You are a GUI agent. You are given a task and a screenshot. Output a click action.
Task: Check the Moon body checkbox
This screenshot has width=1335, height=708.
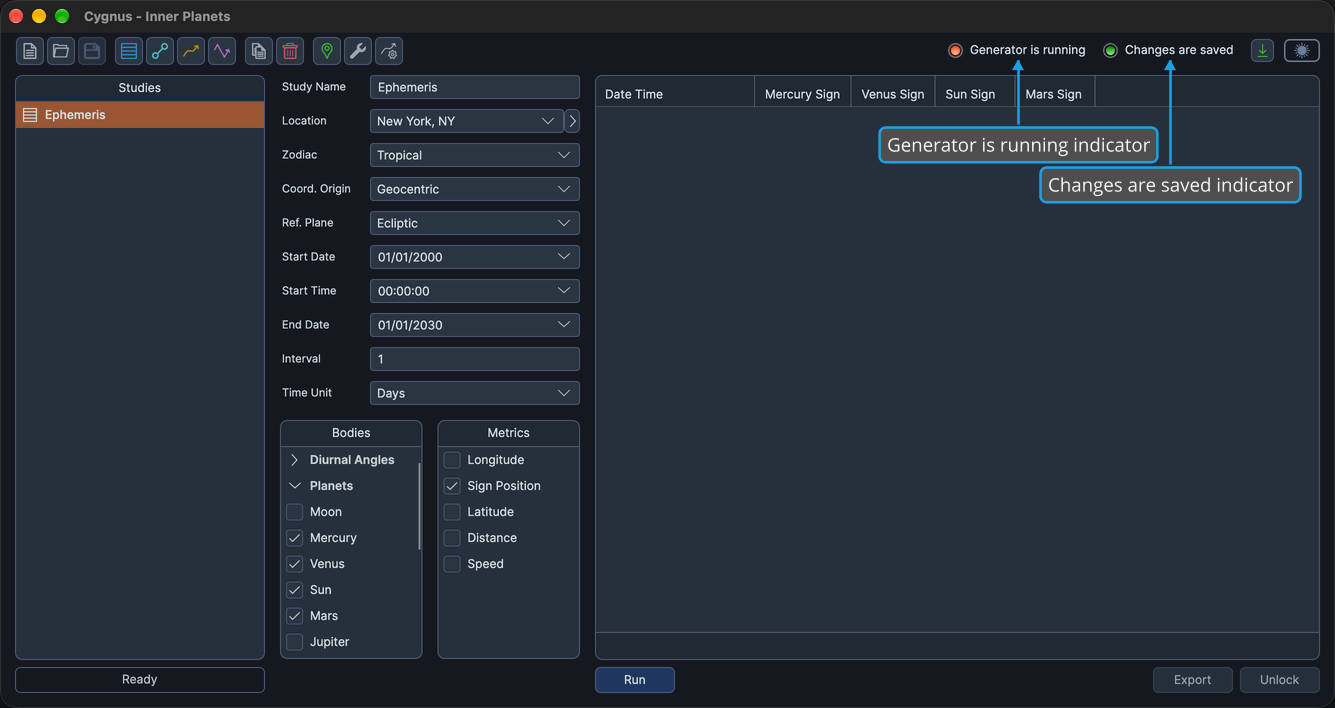tap(295, 512)
